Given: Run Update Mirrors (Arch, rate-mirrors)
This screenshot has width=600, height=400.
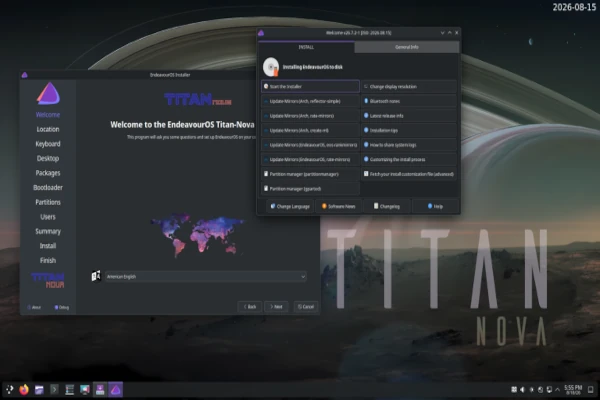Looking at the screenshot, I should [x=310, y=116].
